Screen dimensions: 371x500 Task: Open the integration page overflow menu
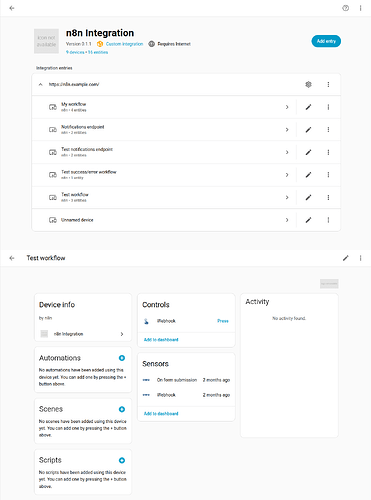pyautogui.click(x=360, y=8)
